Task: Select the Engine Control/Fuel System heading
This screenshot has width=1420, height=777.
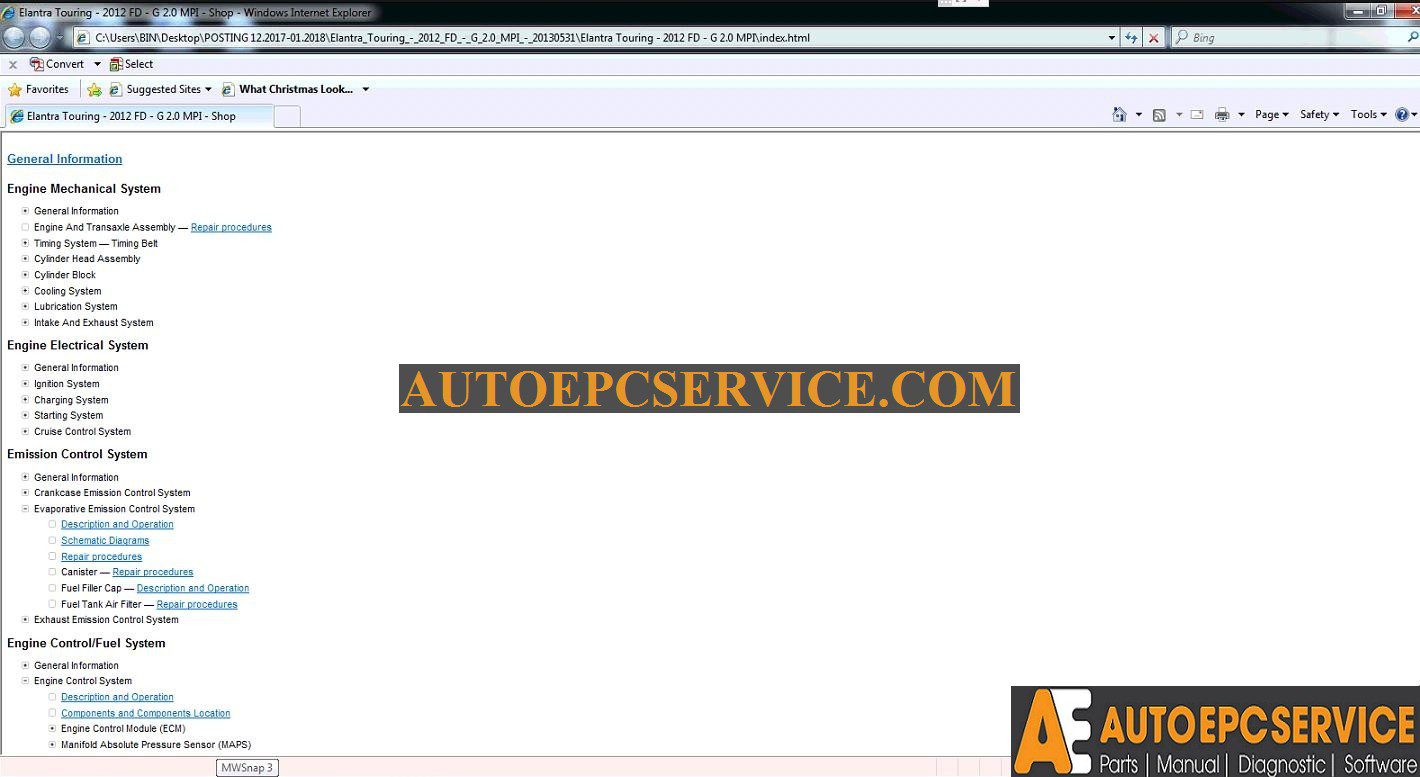Action: 86,643
